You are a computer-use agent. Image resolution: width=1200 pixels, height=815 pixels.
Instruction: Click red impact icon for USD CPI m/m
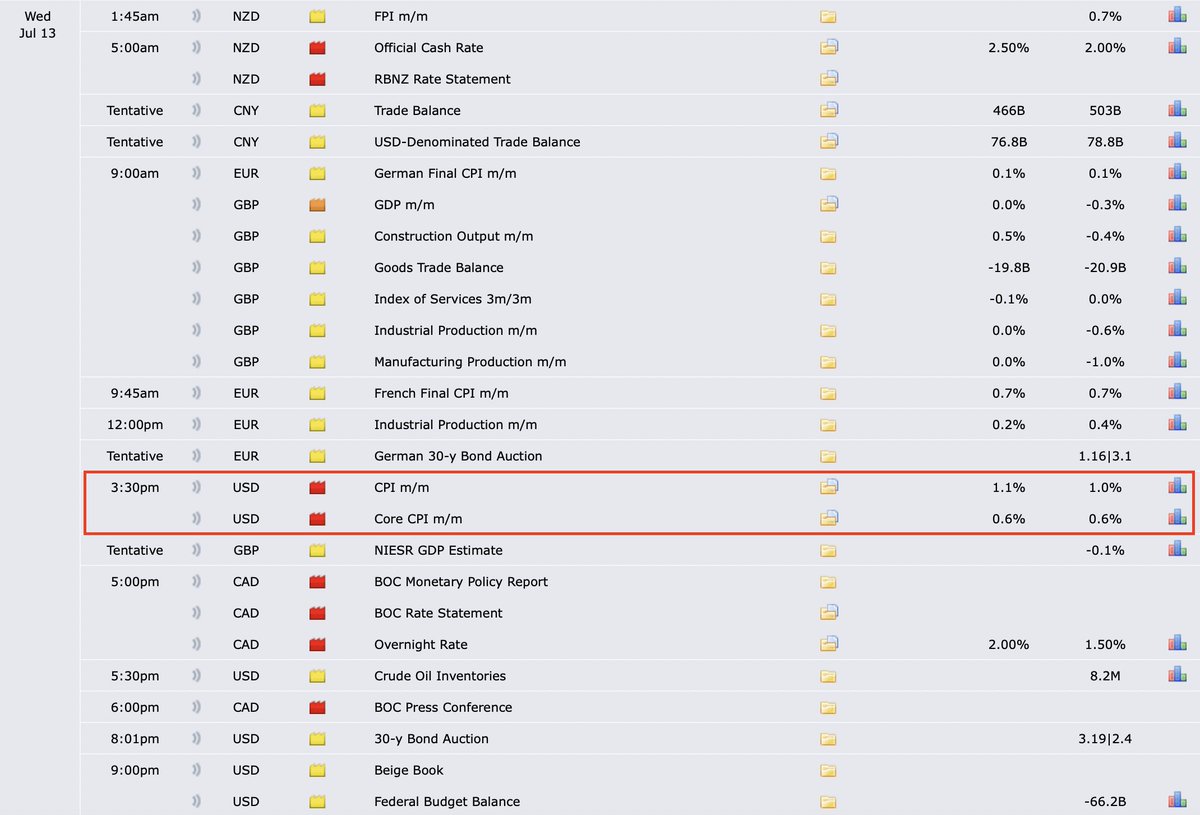(318, 487)
